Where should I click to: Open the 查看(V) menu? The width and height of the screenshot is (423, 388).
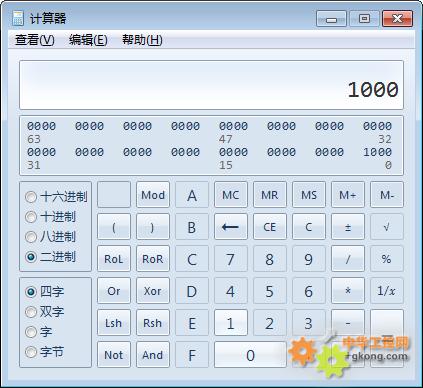click(x=35, y=40)
